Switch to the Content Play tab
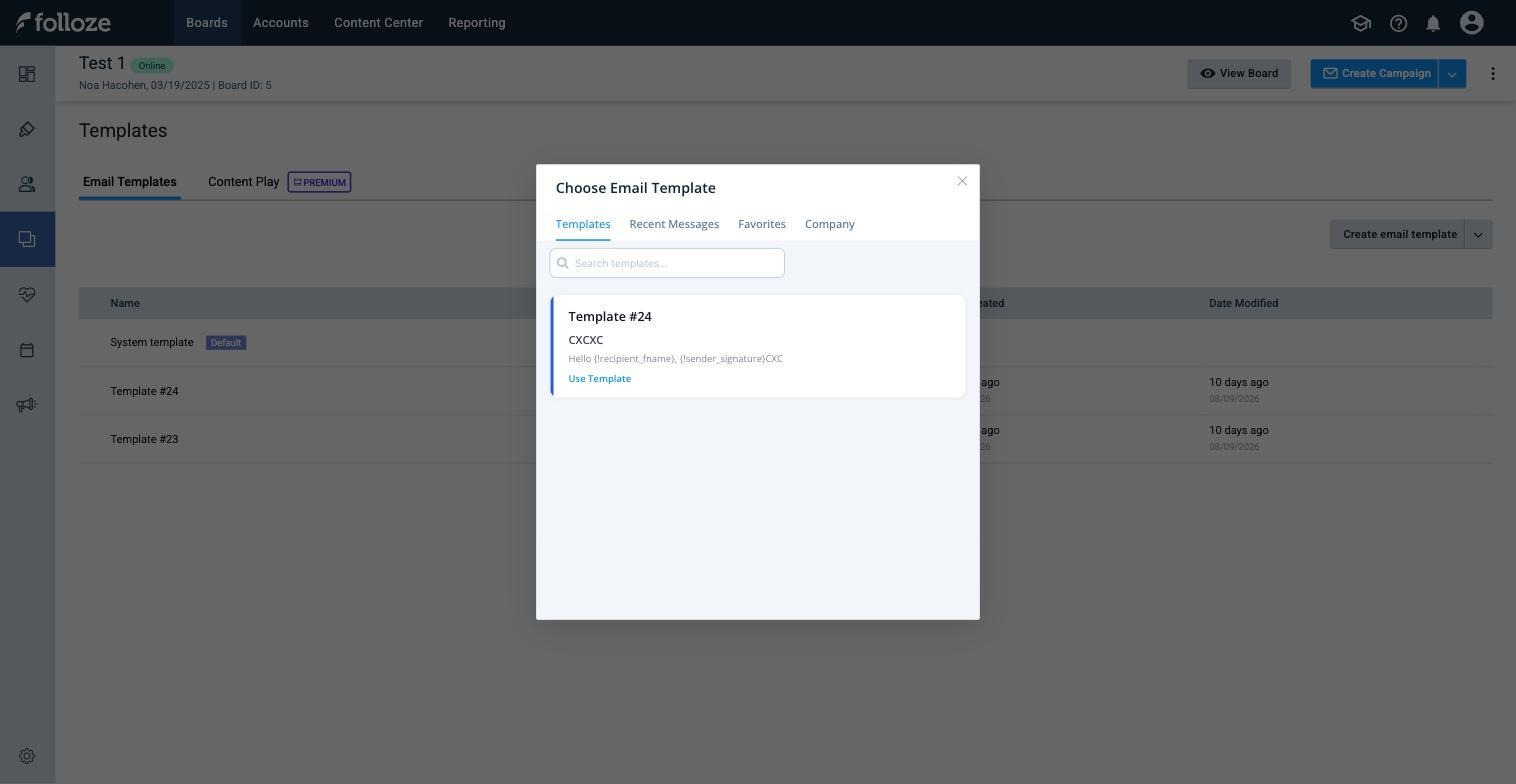Screen dimensions: 1516x784 [244, 182]
